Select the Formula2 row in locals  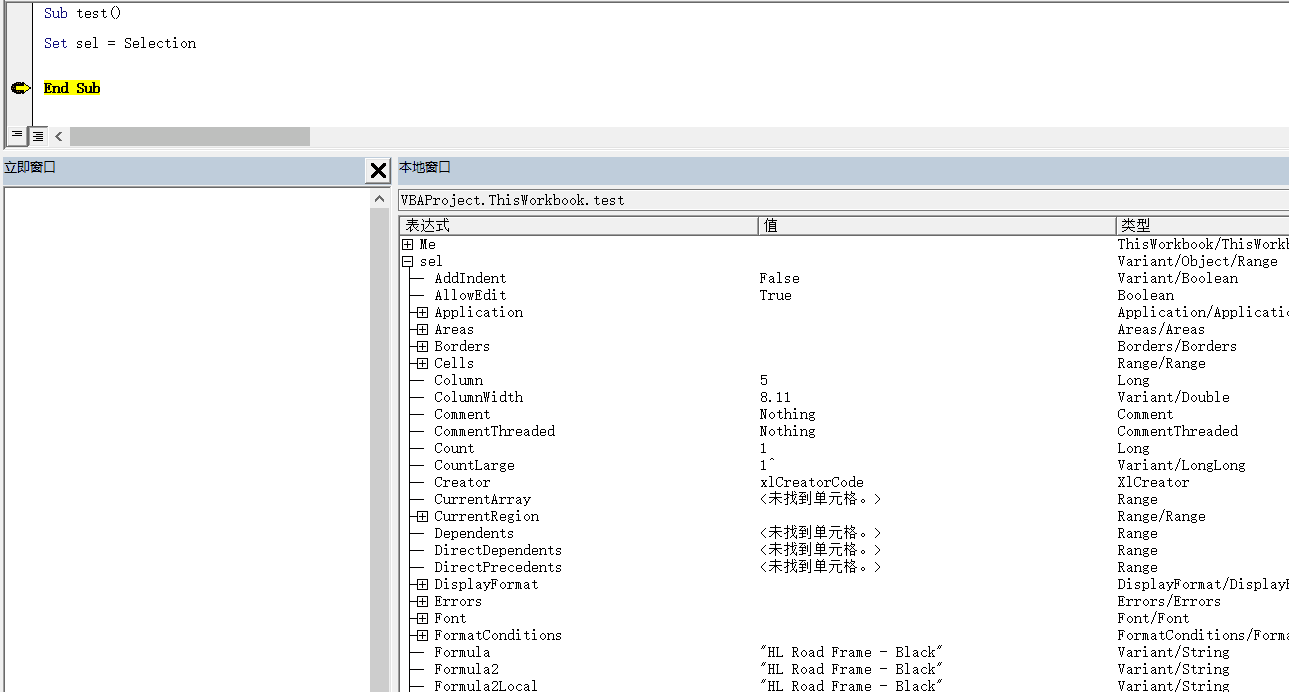point(844,669)
